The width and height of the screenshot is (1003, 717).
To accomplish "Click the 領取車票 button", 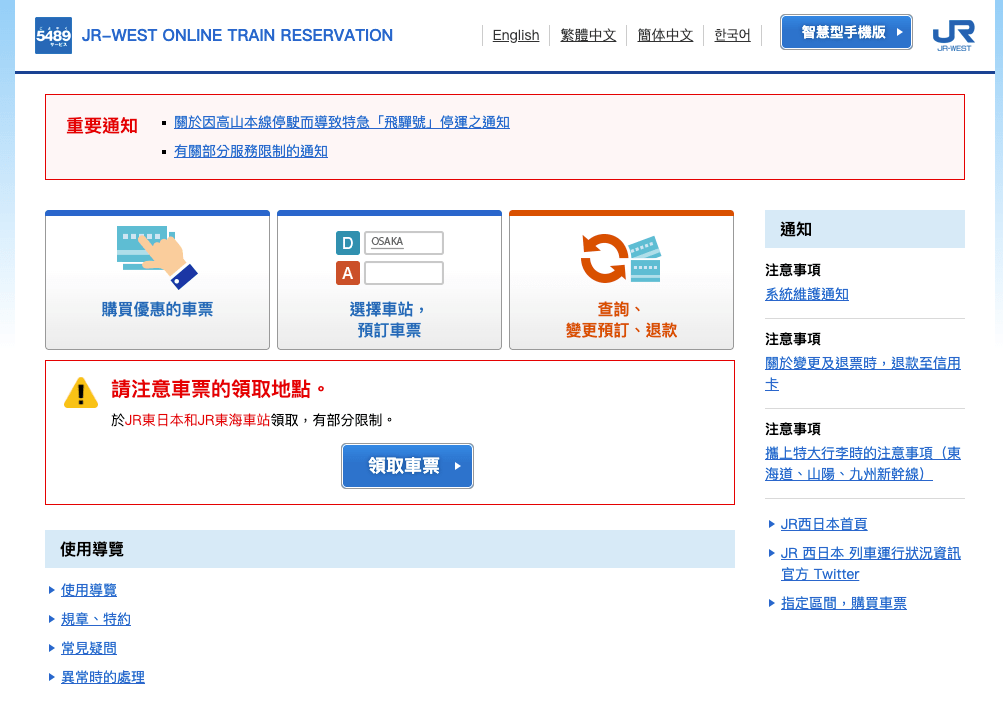I will point(407,466).
